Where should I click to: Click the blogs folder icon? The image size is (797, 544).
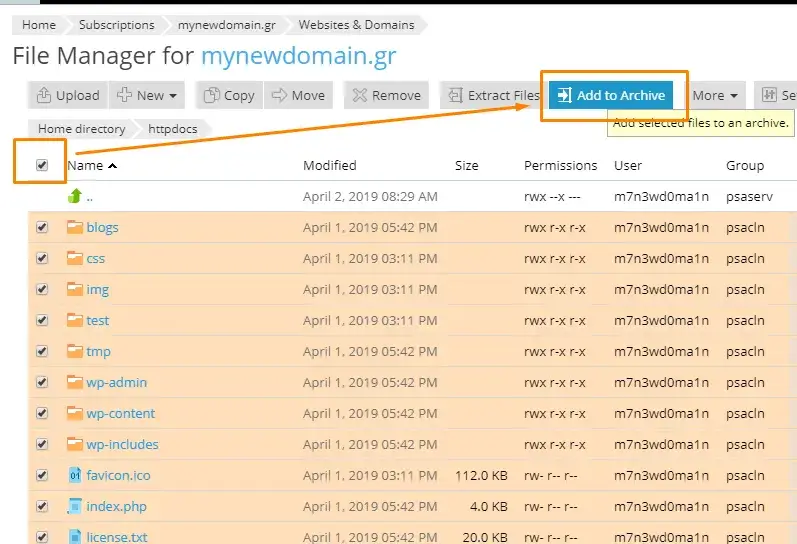pyautogui.click(x=75, y=227)
